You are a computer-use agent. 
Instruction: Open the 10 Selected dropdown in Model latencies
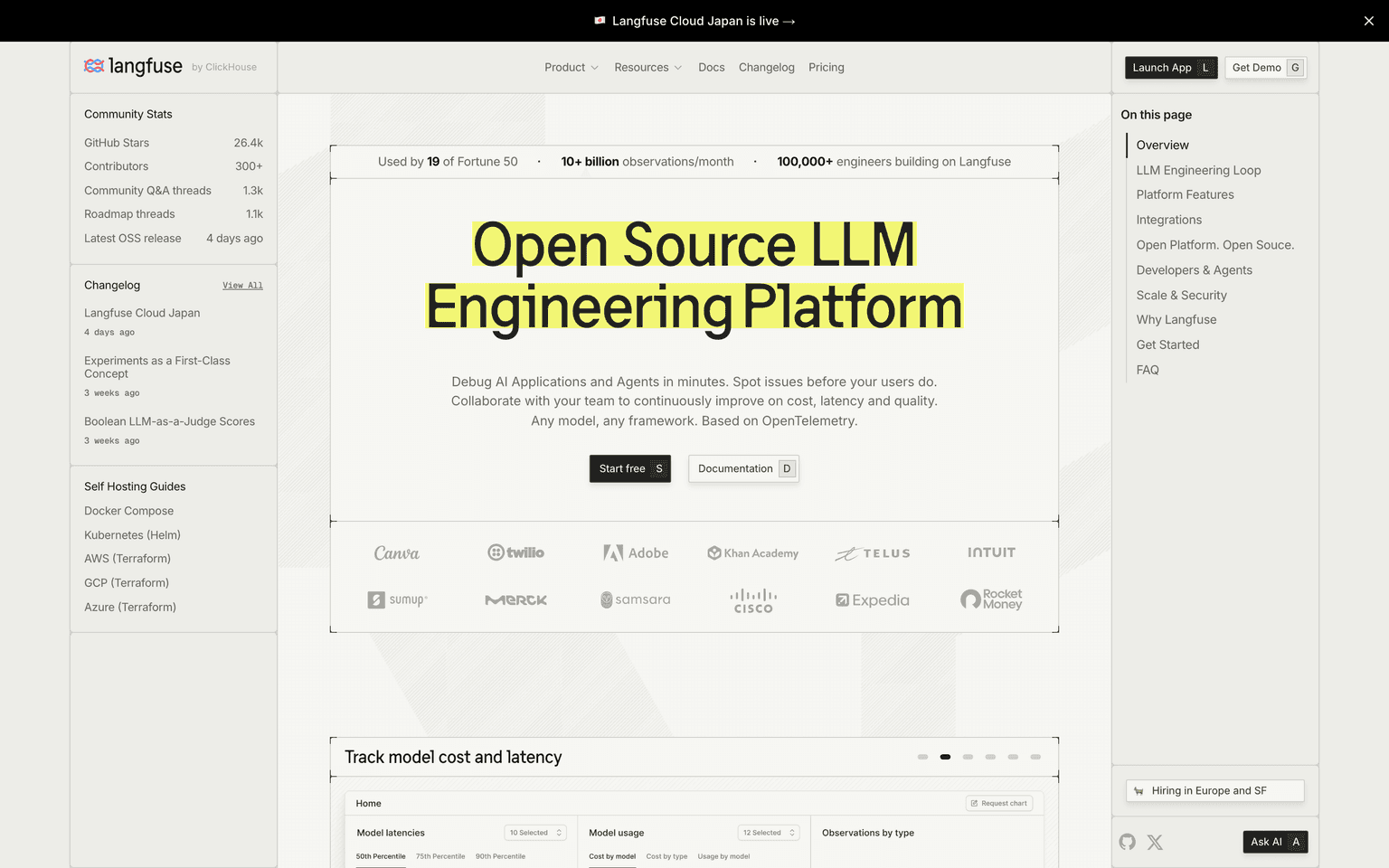coord(534,833)
